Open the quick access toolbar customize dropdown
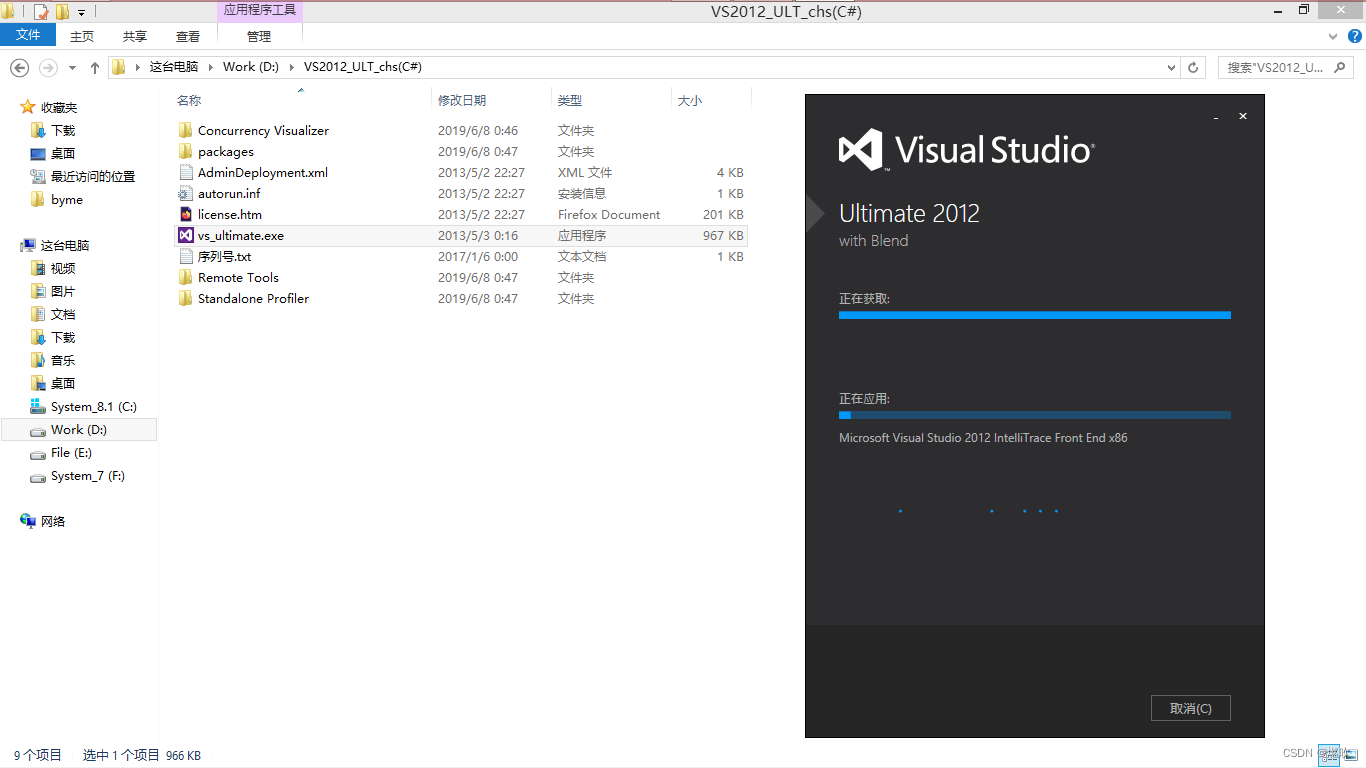This screenshot has height=768, width=1366. point(81,13)
